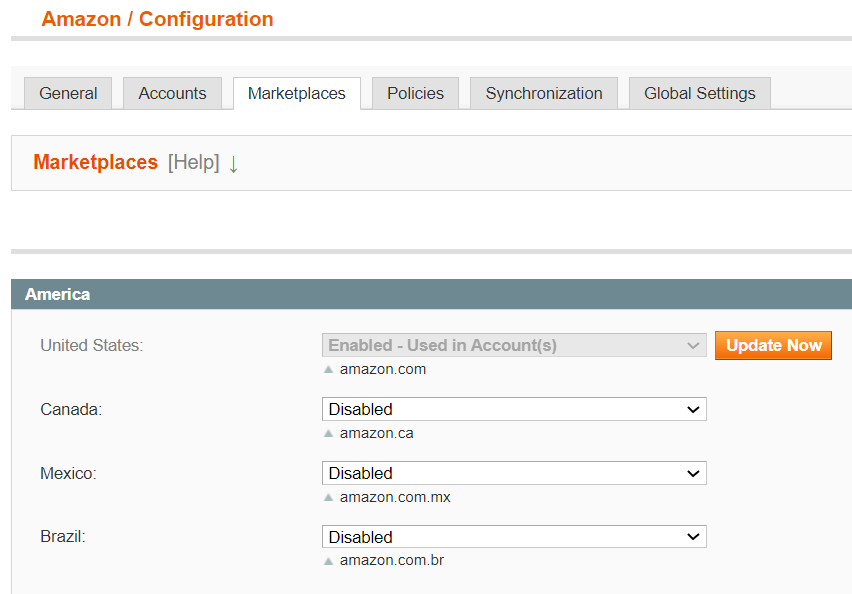Viewport: 852px width, 594px height.
Task: Click the Update Now button
Action: click(773, 346)
